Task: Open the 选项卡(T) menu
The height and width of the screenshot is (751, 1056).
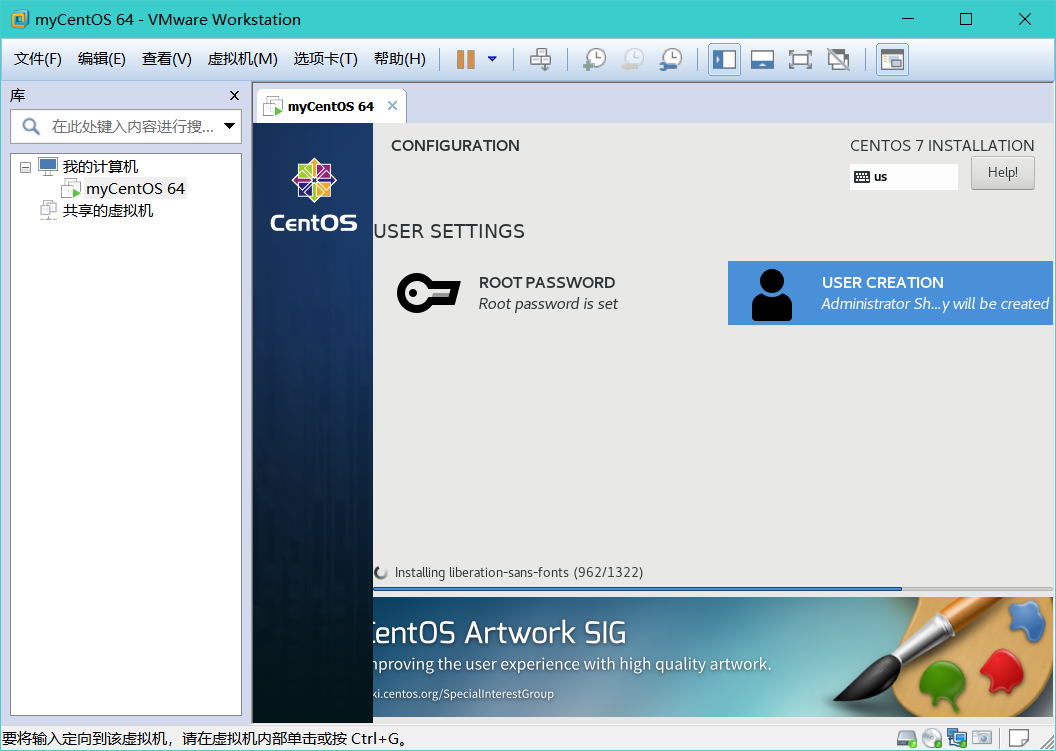Action: click(325, 59)
